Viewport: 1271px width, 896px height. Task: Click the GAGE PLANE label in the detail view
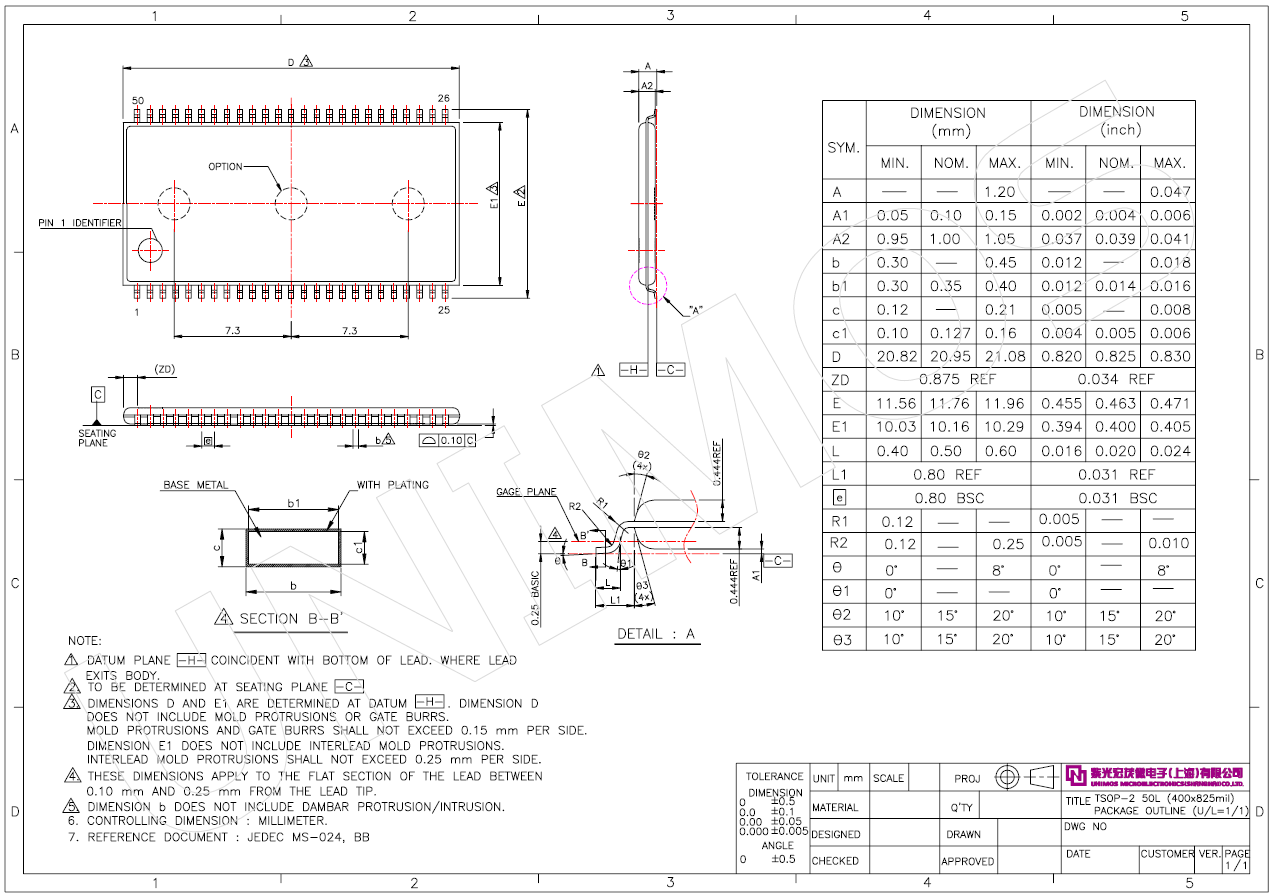525,492
